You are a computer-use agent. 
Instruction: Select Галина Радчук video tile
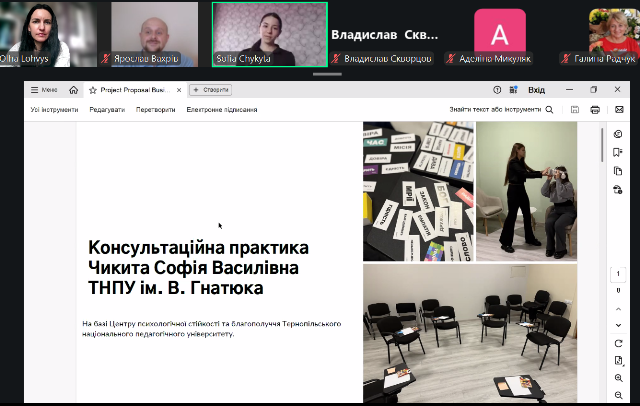(x=614, y=34)
